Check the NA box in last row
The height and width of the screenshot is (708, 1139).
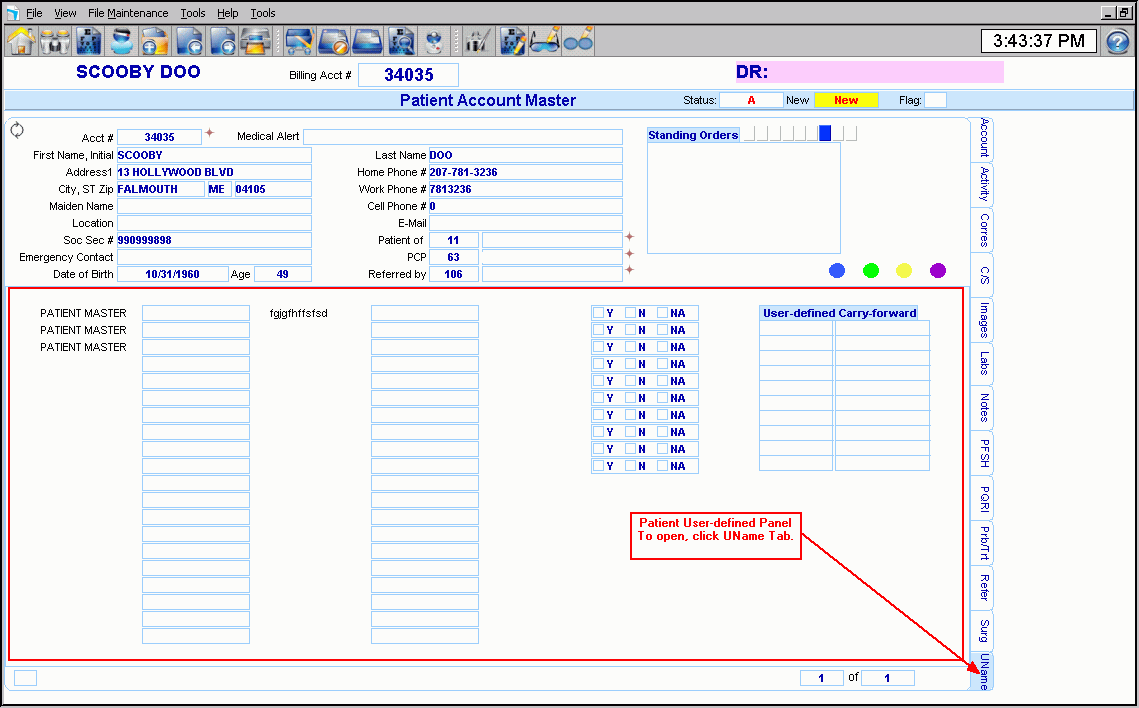[662, 466]
